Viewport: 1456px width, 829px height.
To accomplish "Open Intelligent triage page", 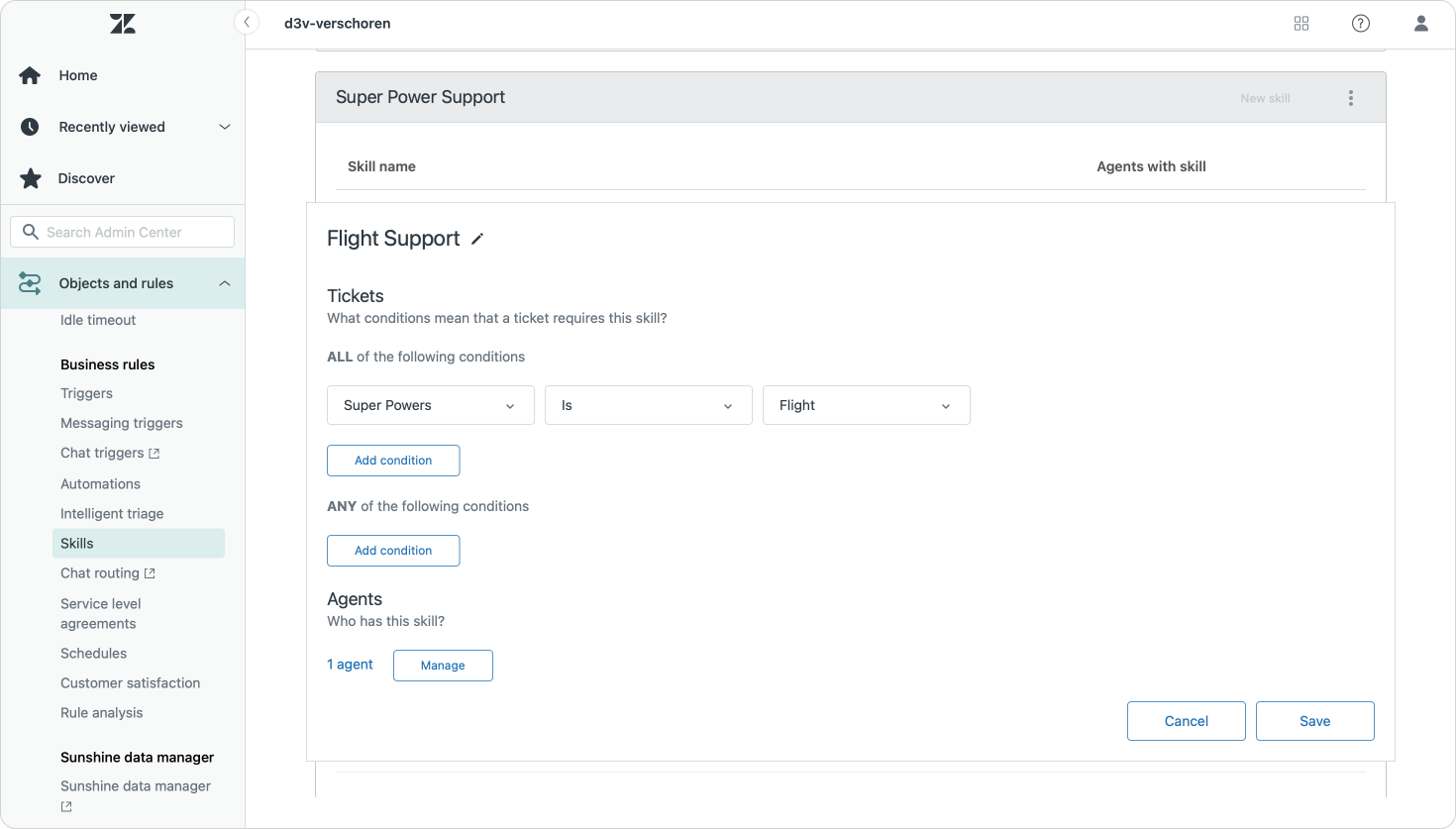I will click(112, 514).
